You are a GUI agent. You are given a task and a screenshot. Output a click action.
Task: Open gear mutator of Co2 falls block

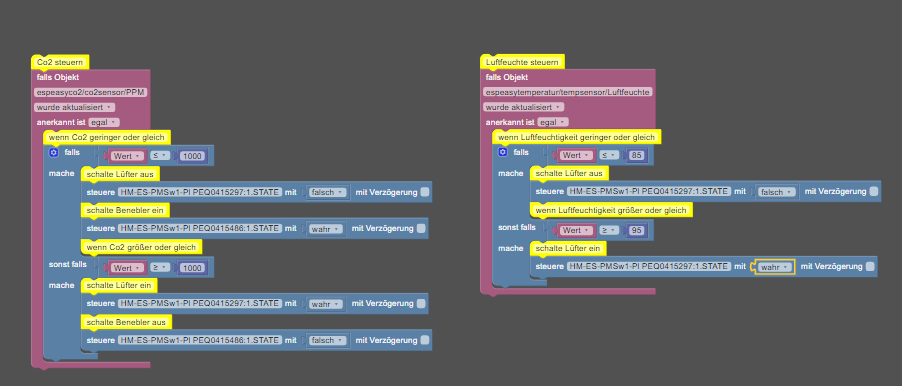tap(54, 152)
